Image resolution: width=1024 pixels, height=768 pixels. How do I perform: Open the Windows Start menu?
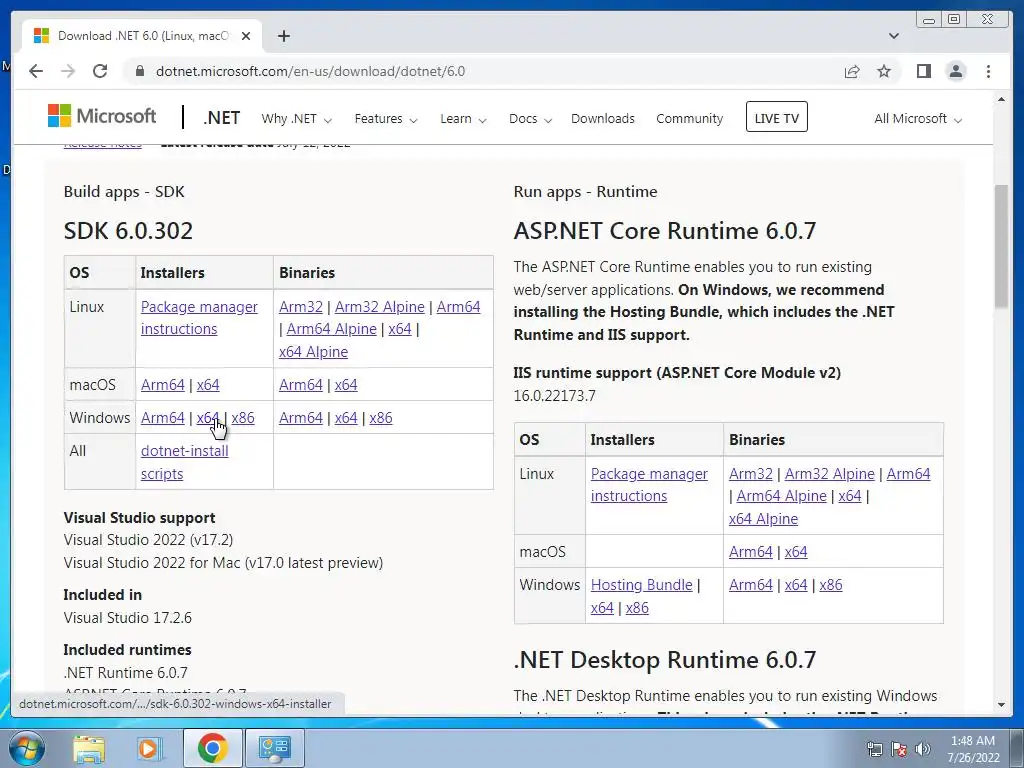coord(25,748)
